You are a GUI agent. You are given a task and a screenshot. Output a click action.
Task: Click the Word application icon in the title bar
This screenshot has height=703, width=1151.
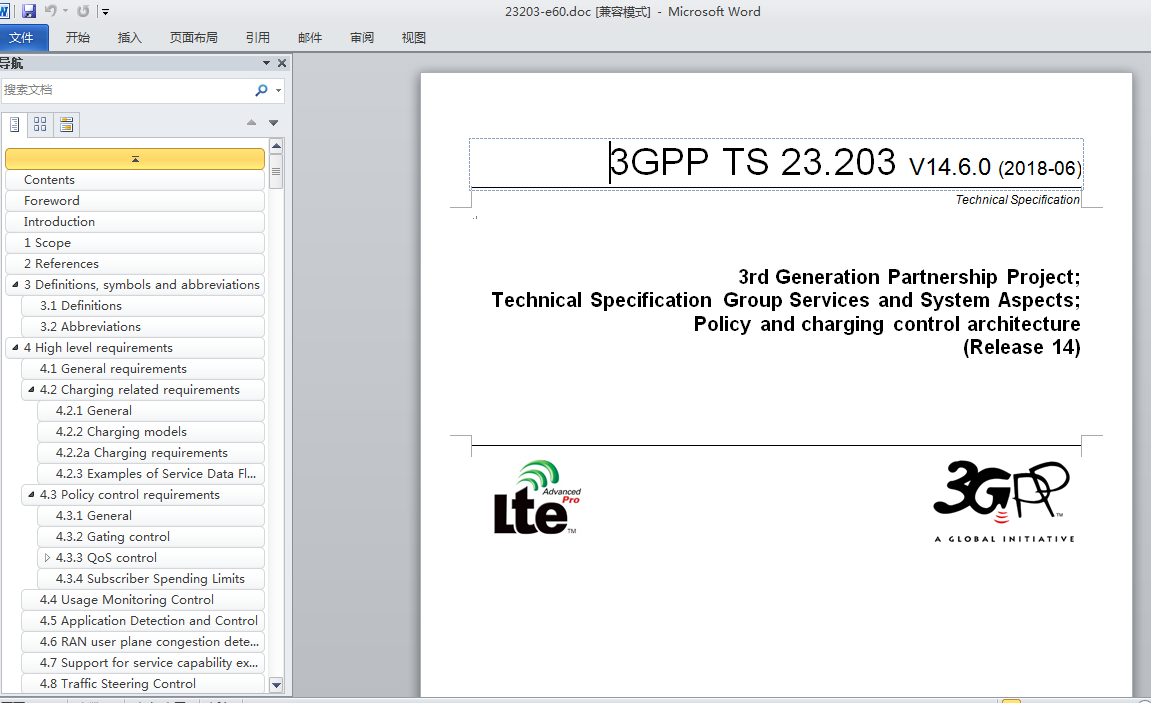(x=4, y=11)
